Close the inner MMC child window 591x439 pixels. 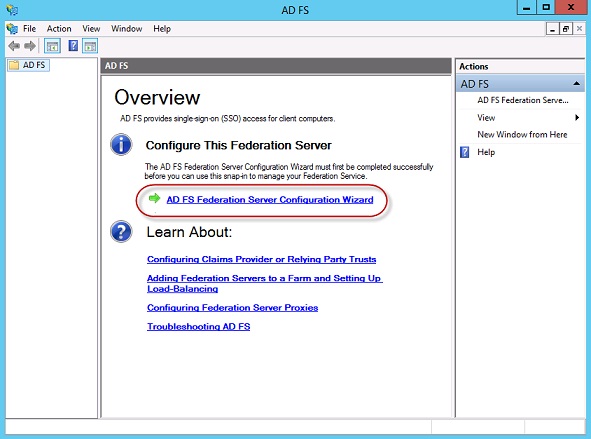[x=579, y=29]
